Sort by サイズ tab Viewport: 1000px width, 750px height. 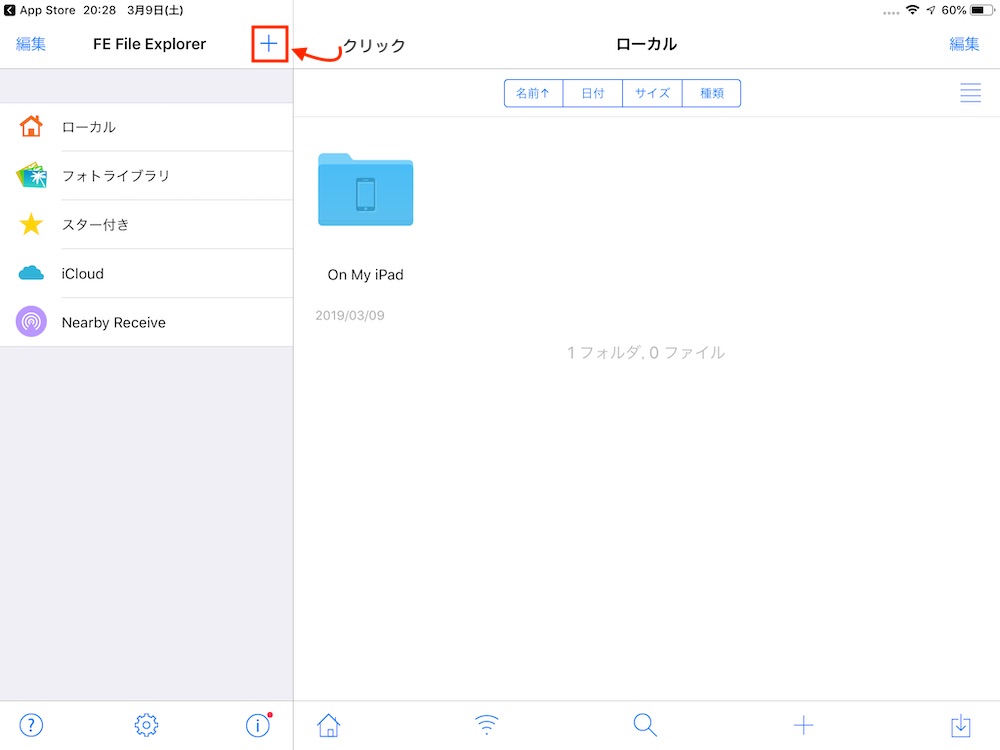[x=652, y=93]
